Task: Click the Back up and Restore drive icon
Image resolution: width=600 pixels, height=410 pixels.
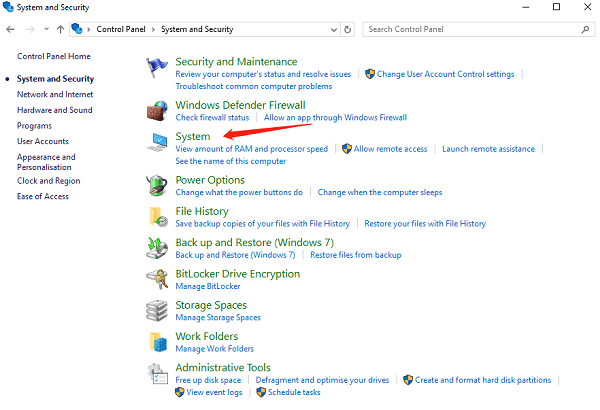Action: [157, 248]
